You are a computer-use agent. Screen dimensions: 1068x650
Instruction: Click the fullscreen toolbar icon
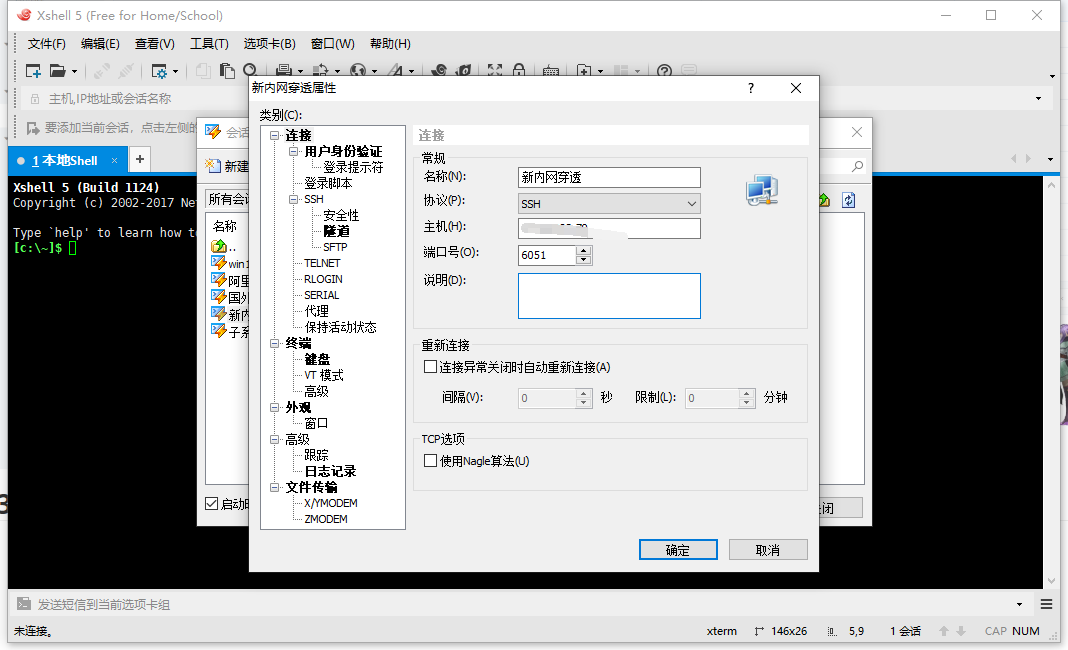494,71
